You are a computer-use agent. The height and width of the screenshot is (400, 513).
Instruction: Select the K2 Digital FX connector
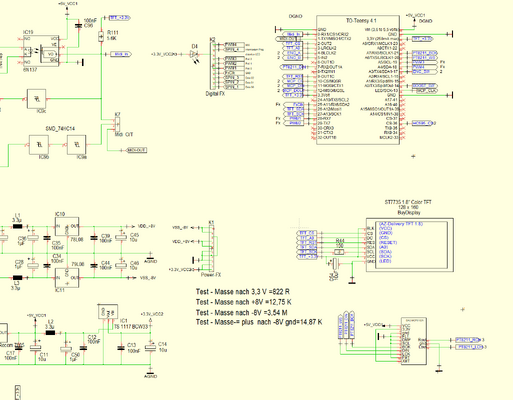point(212,66)
